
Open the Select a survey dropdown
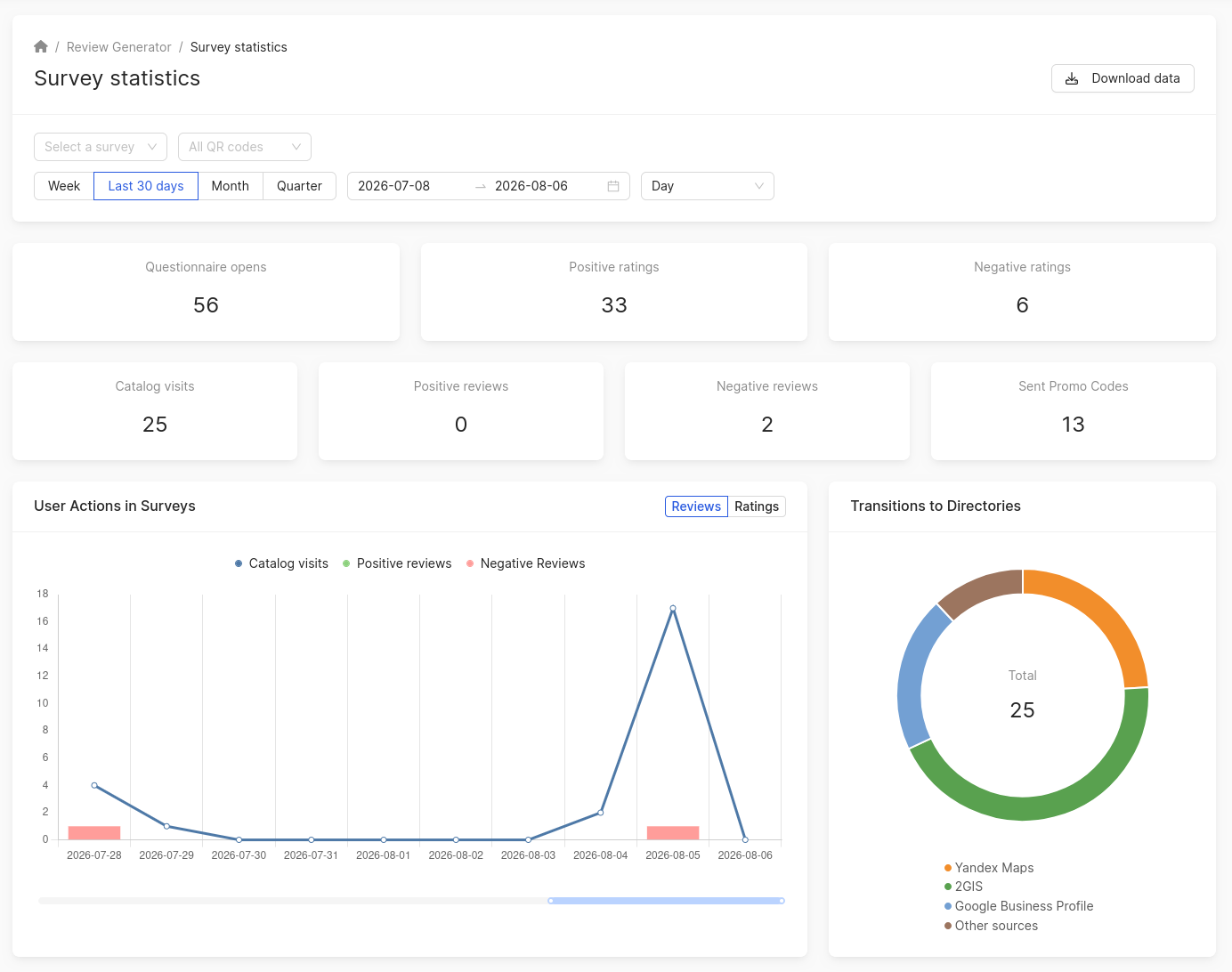(101, 147)
